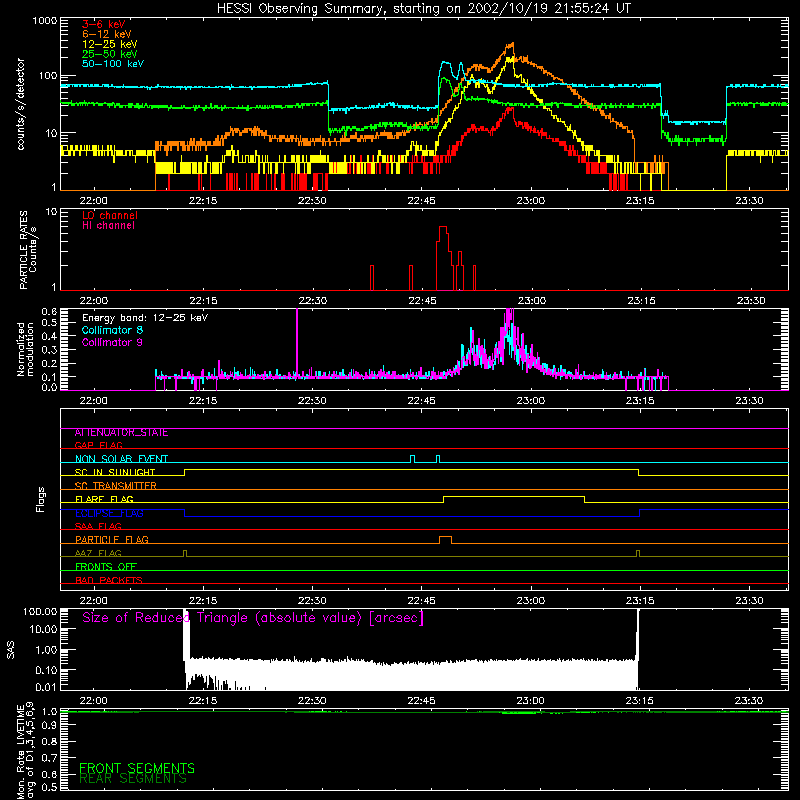Viewport: 800px width, 800px height.
Task: Select 'Collimator 8' legend entry
Action: [x=112, y=330]
